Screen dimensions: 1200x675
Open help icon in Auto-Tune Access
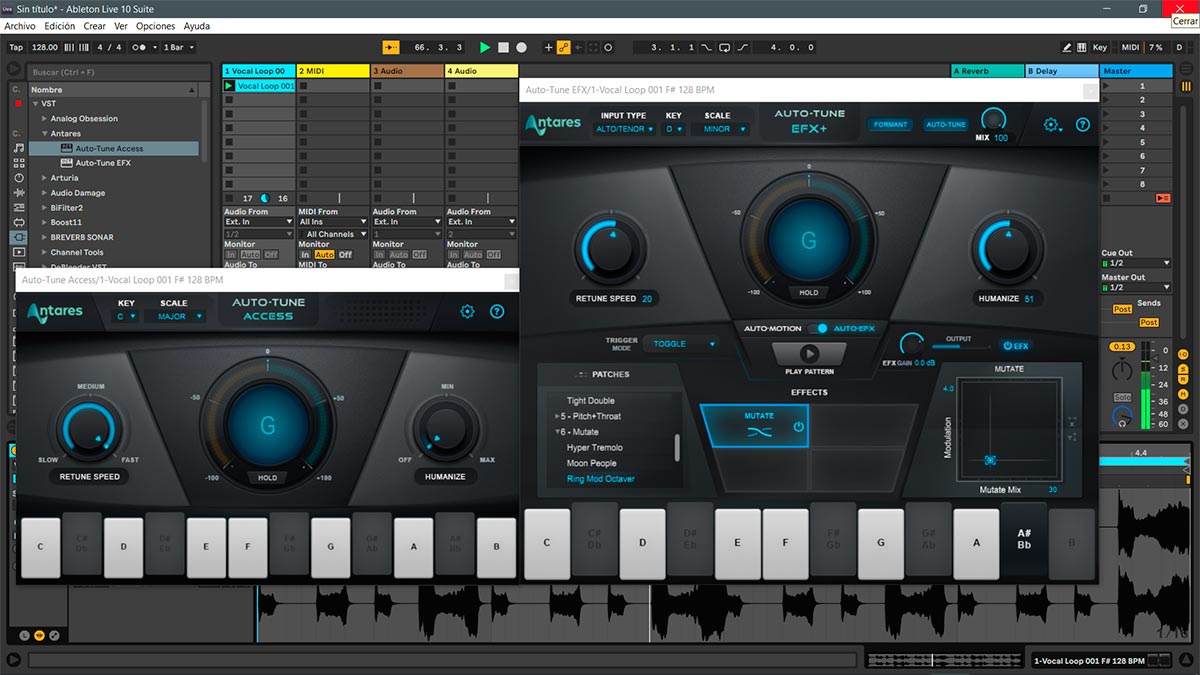tap(497, 312)
